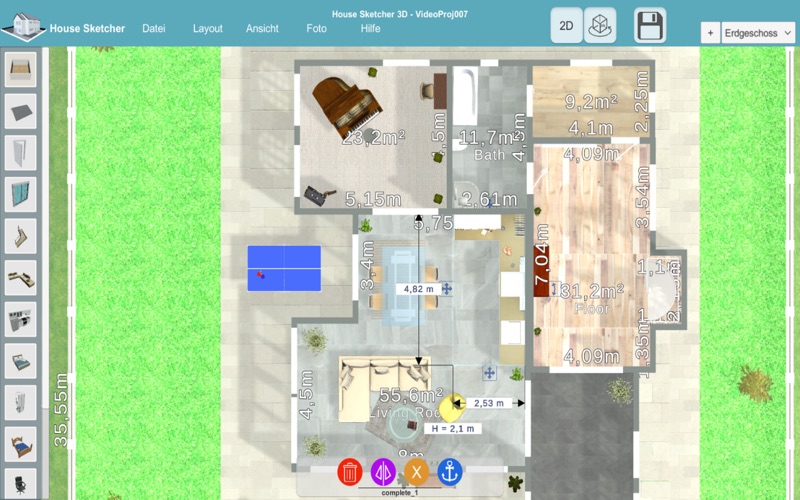The height and width of the screenshot is (500, 800).
Task: Open the wooden child bed category
Action: pyautogui.click(x=20, y=445)
